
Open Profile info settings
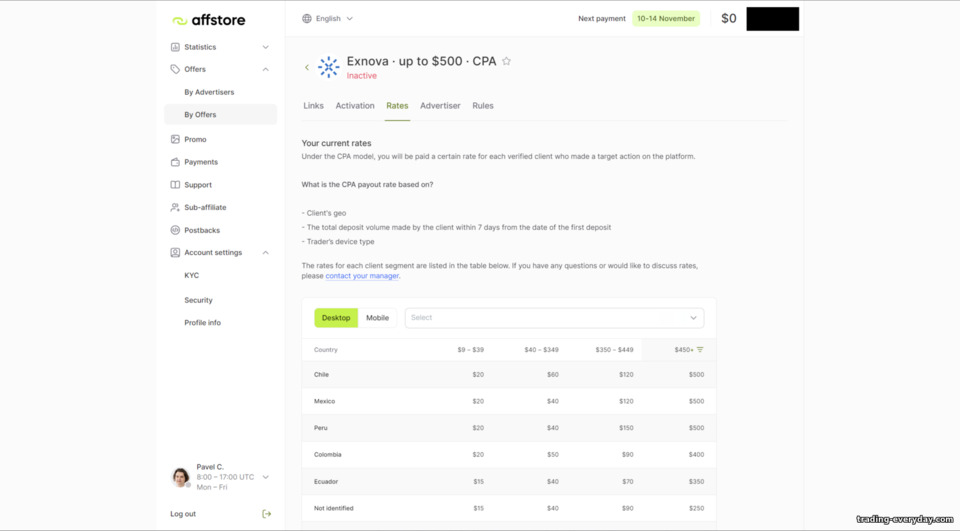(x=202, y=323)
